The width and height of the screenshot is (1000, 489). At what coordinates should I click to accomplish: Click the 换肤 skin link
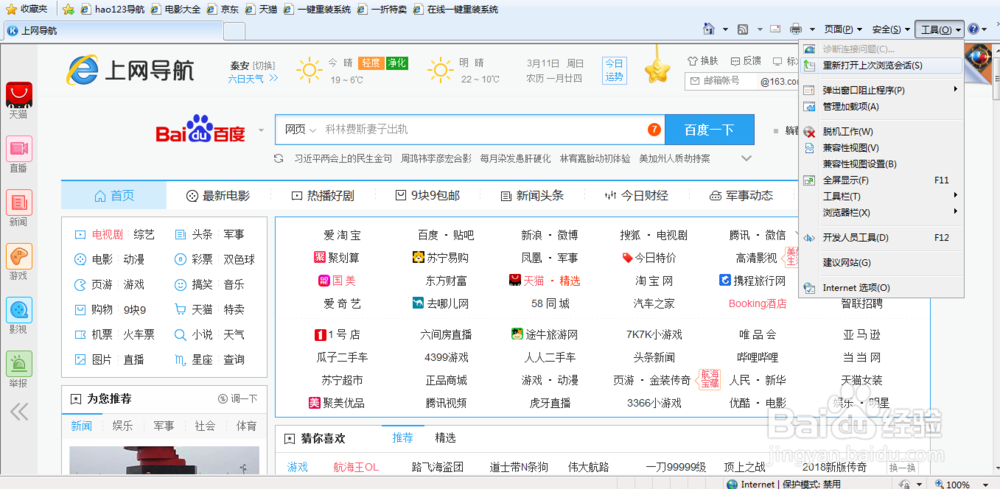[x=702, y=61]
